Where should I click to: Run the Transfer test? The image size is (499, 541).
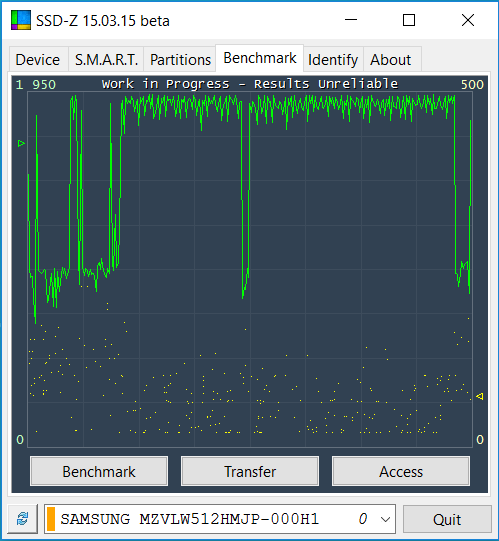(x=250, y=471)
